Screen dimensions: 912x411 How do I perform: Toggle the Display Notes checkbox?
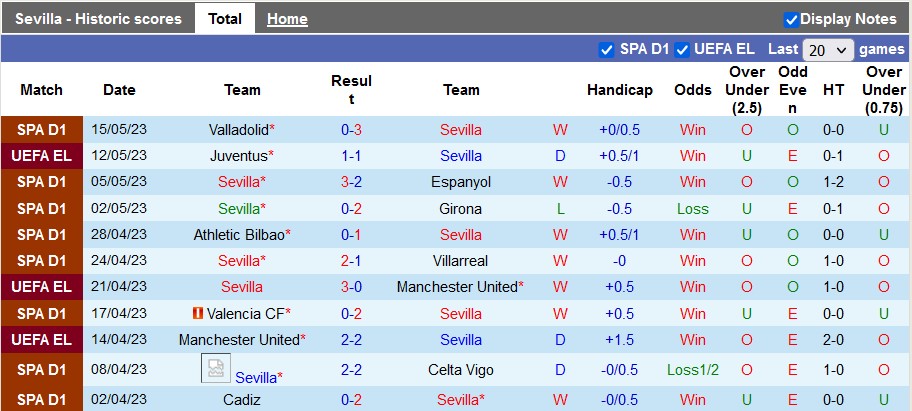(x=791, y=19)
